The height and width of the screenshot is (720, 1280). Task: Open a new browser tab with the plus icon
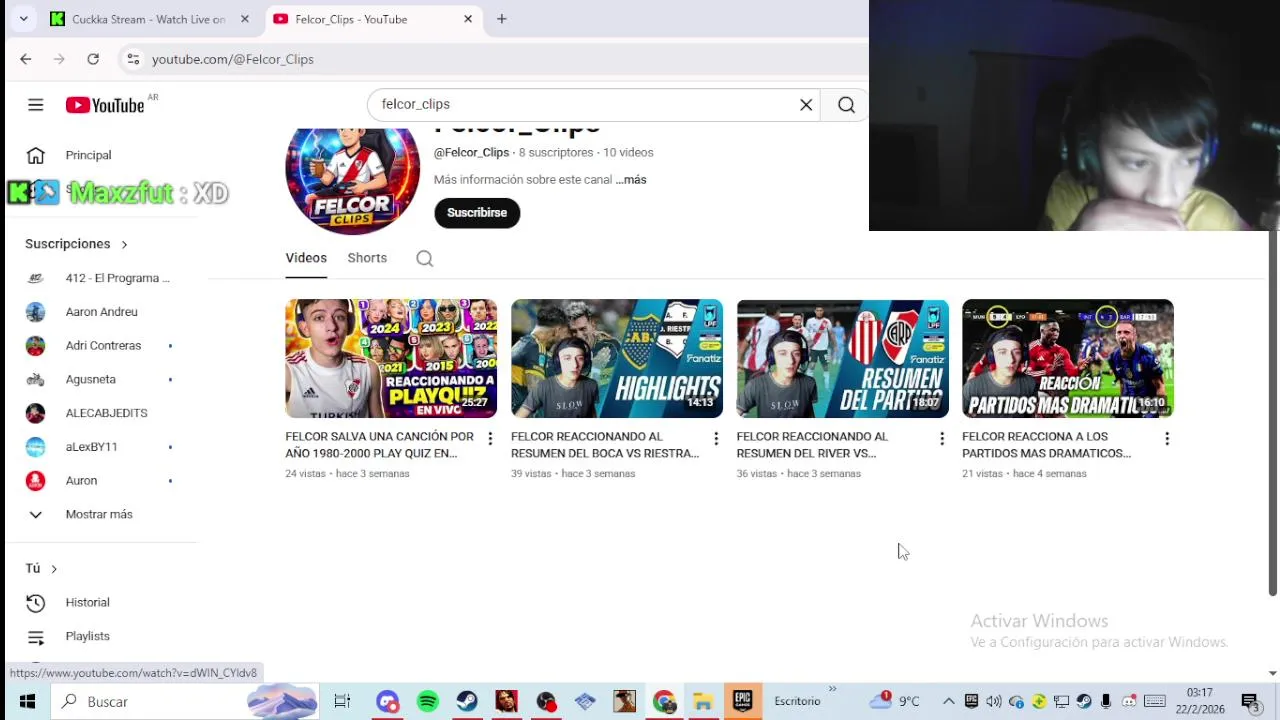click(x=502, y=19)
